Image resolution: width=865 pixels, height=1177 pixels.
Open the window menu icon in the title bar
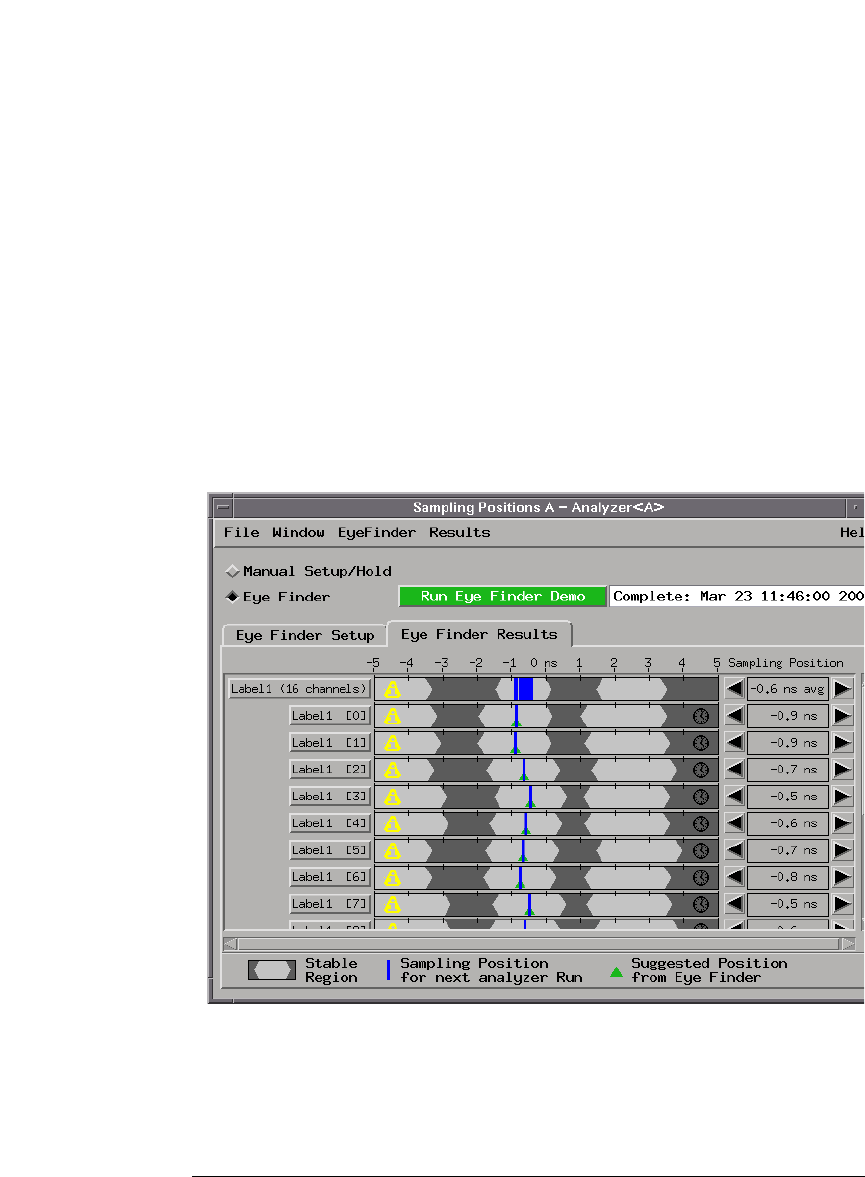(223, 507)
